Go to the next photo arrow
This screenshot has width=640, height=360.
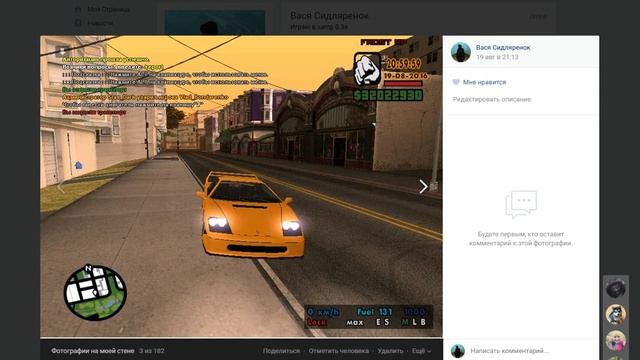pos(423,187)
